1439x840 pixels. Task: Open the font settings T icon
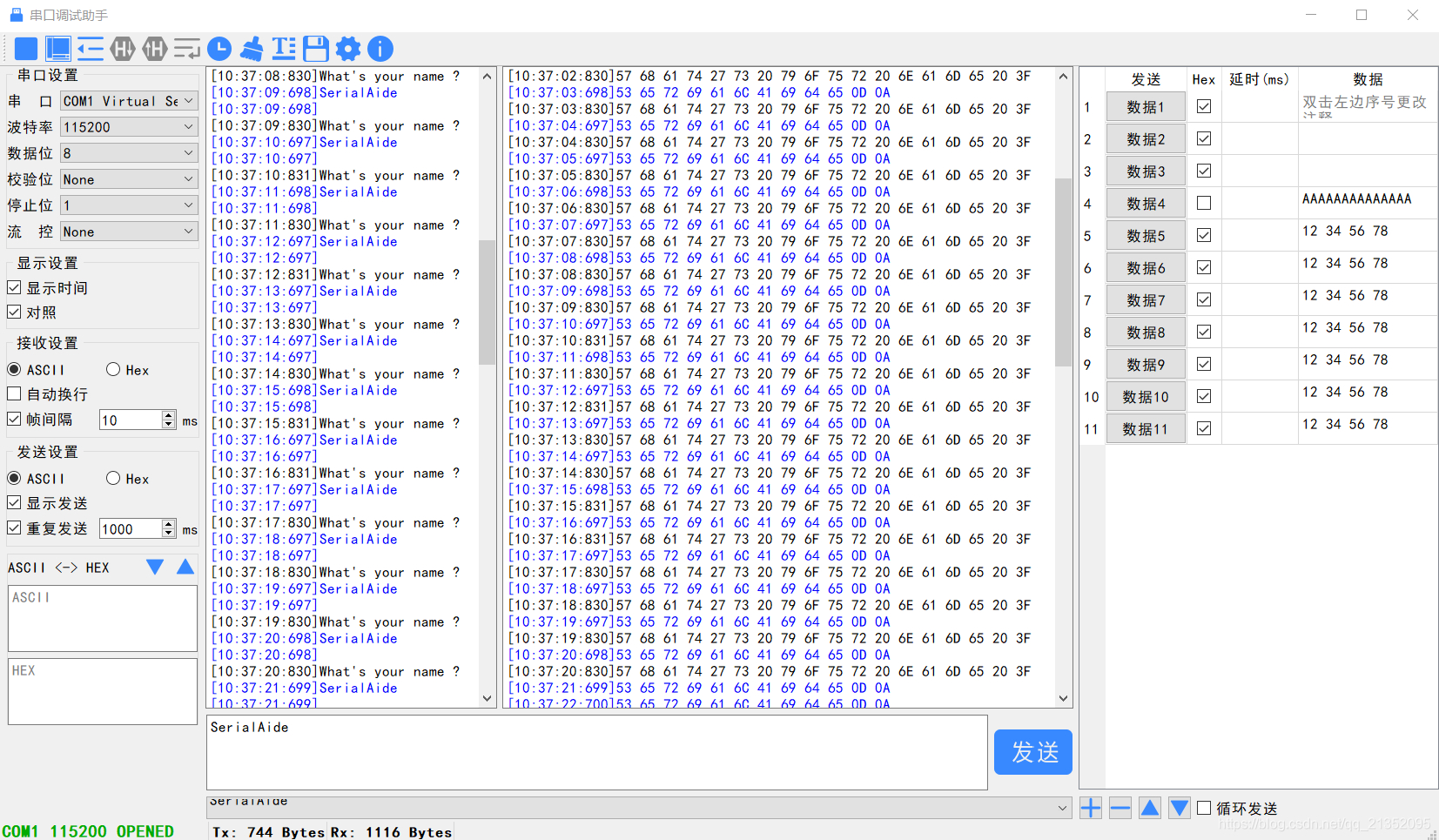point(284,49)
